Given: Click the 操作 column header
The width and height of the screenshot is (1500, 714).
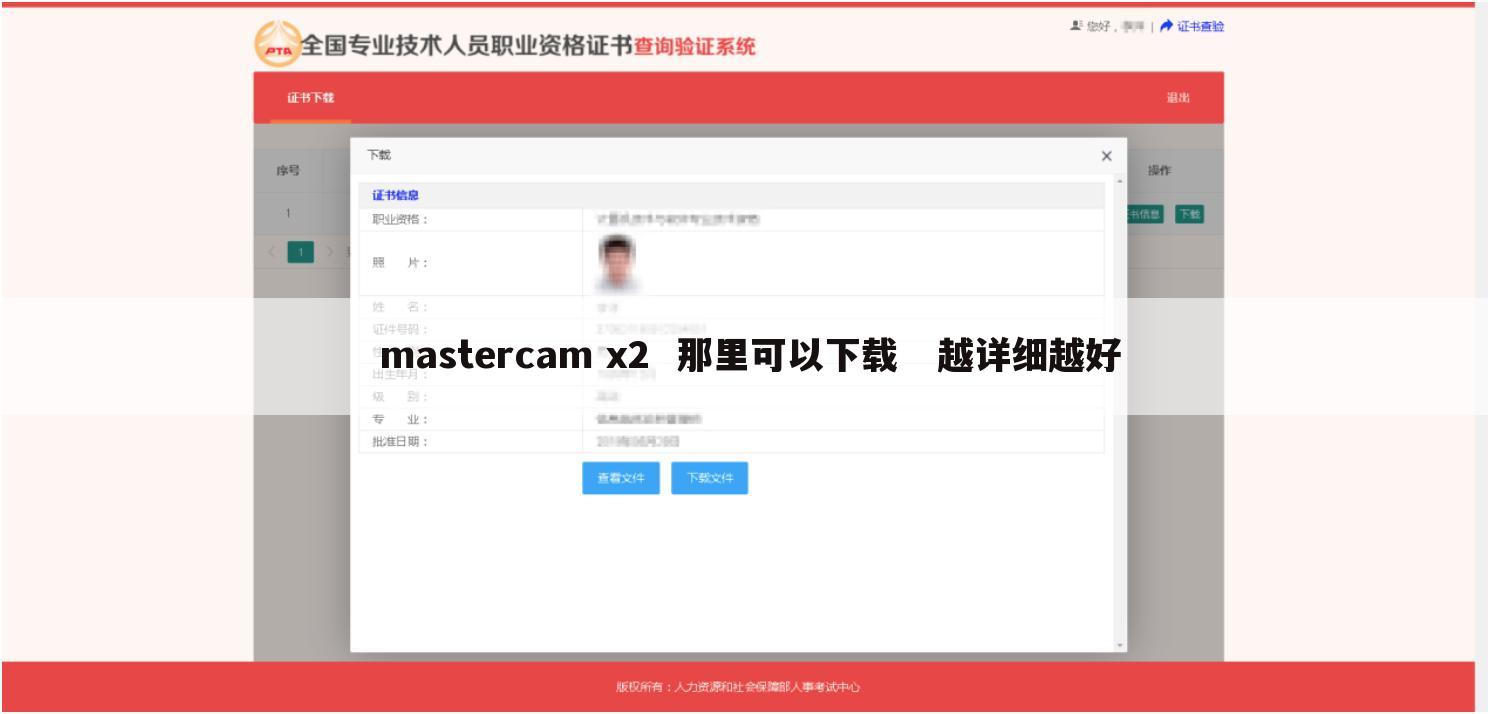Looking at the screenshot, I should [1159, 171].
